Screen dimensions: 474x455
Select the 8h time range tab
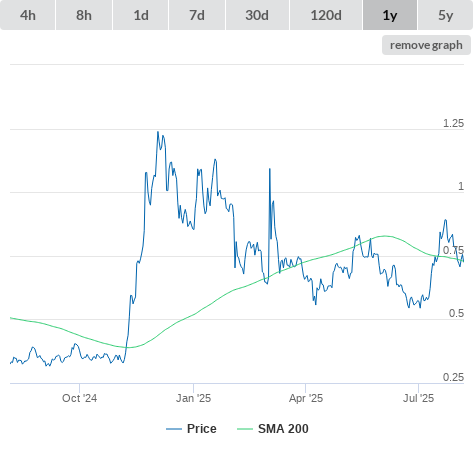pyautogui.click(x=84, y=15)
